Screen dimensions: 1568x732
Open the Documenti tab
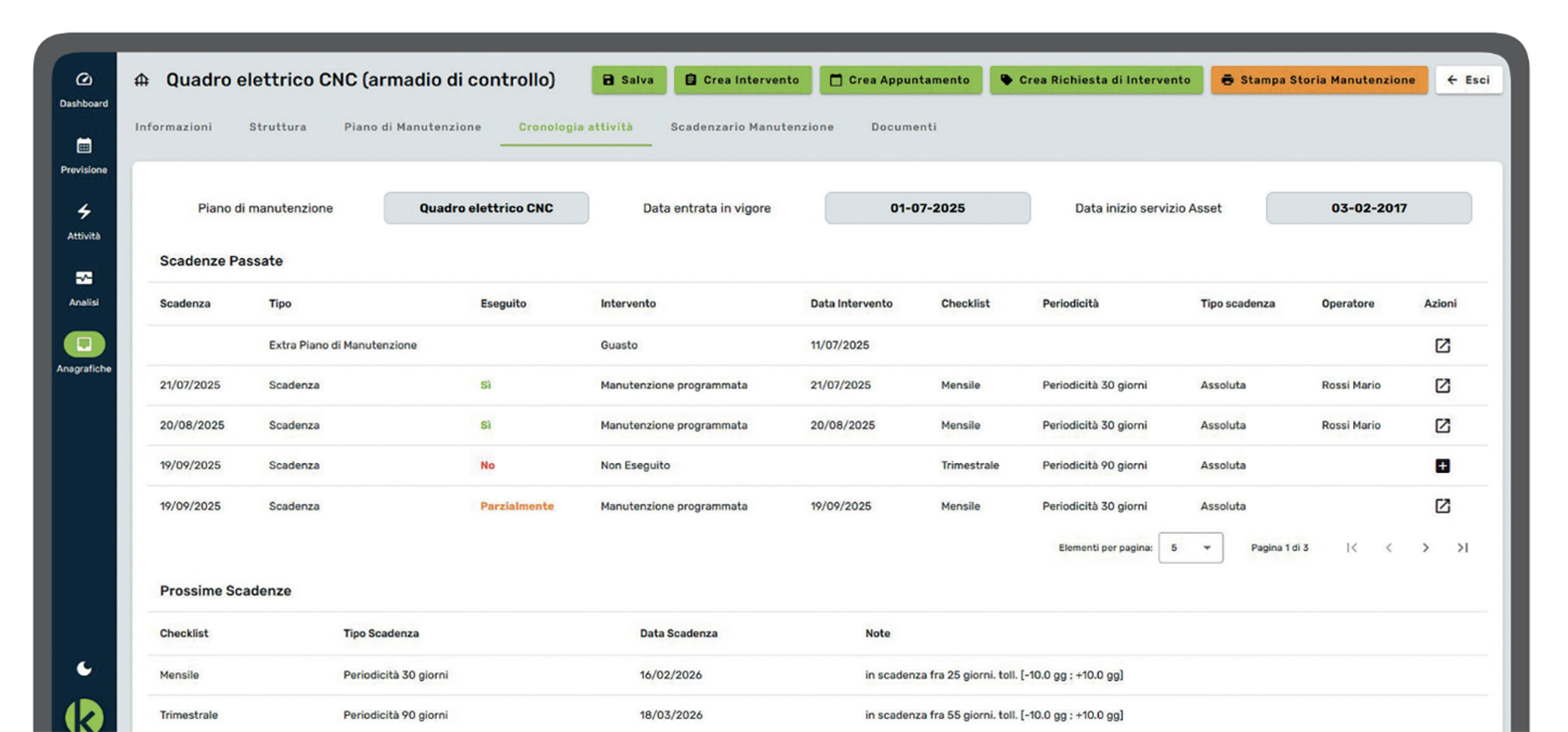tap(903, 126)
